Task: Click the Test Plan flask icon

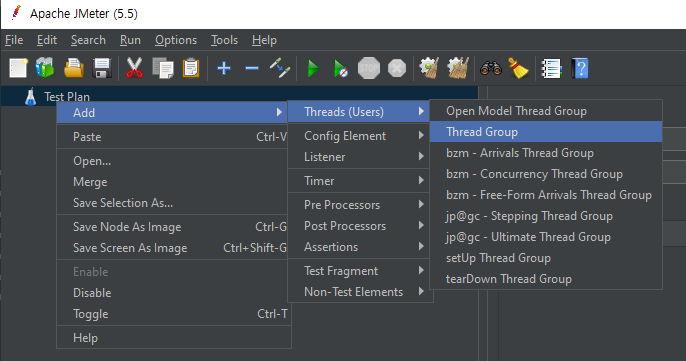Action: click(x=31, y=97)
